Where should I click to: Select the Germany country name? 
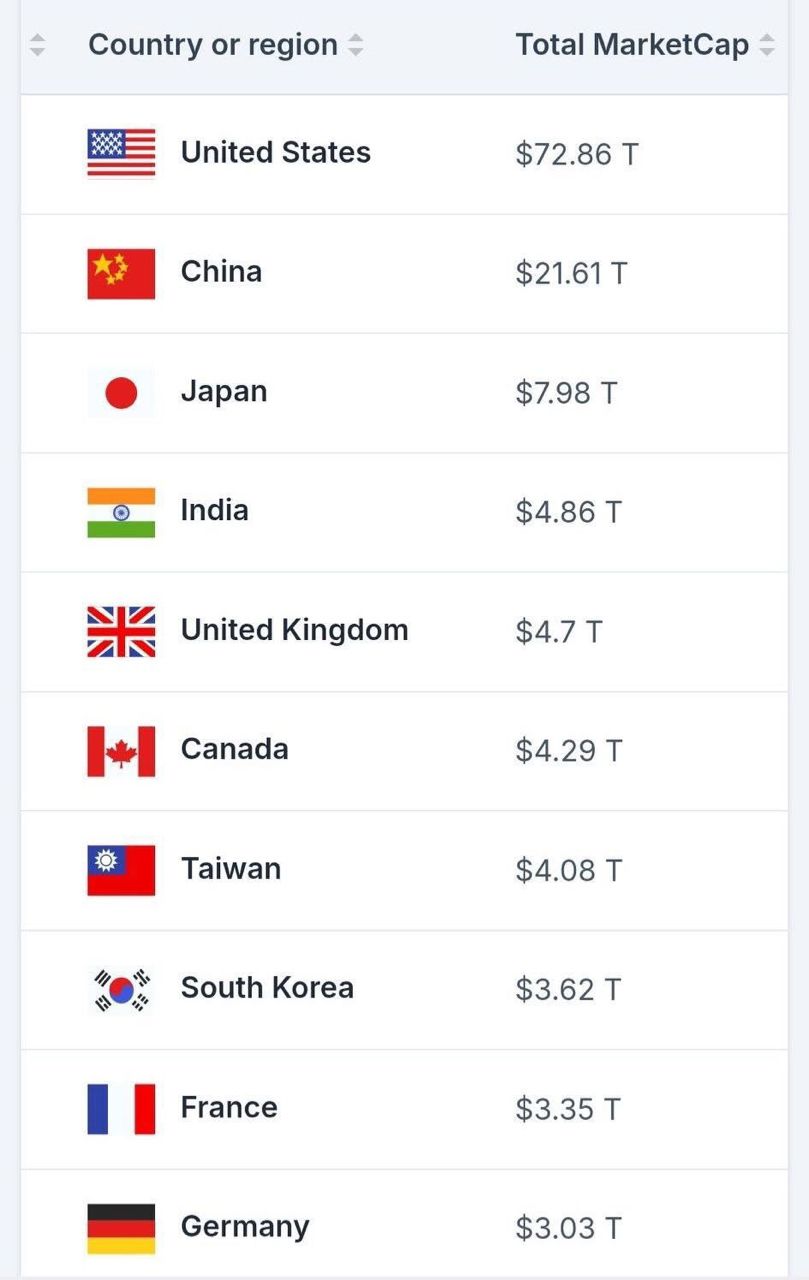point(245,1227)
